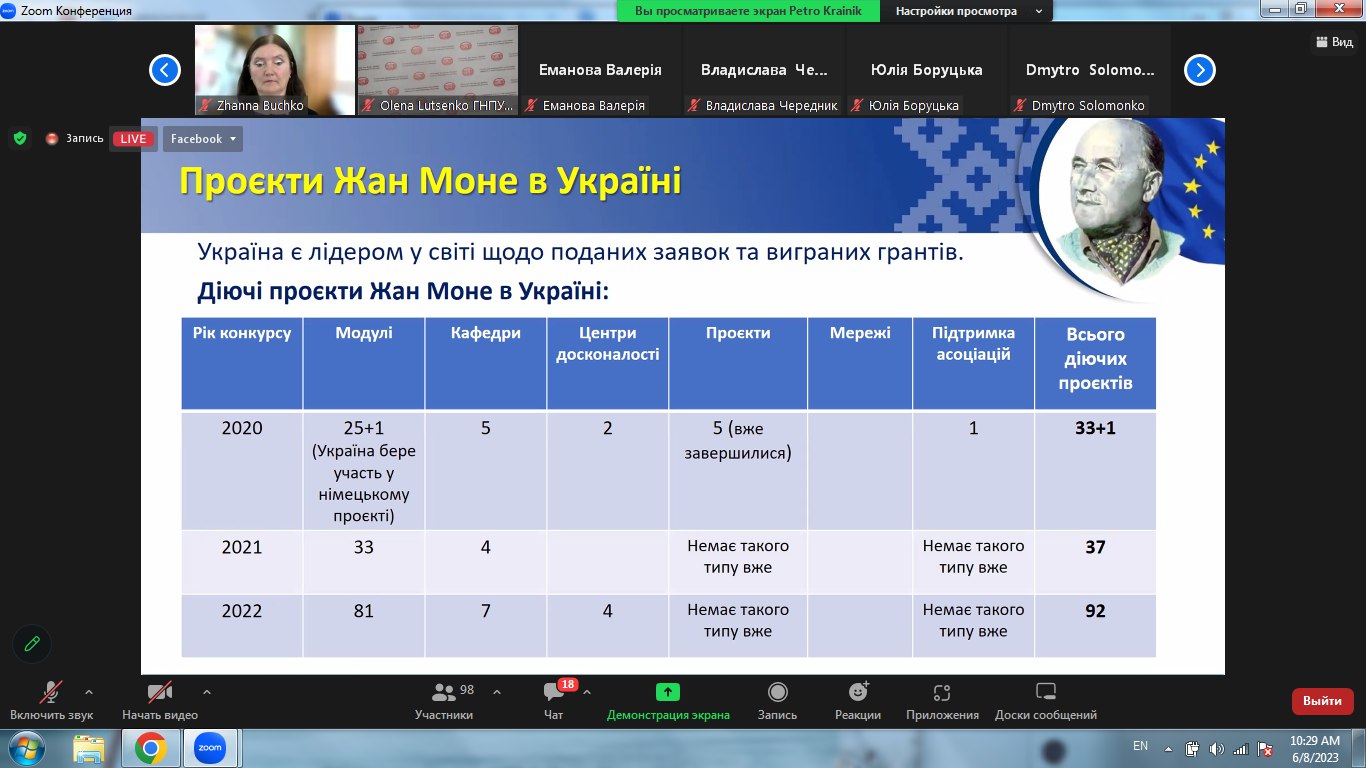Open Windows Start menu
The image size is (1366, 768).
point(25,748)
